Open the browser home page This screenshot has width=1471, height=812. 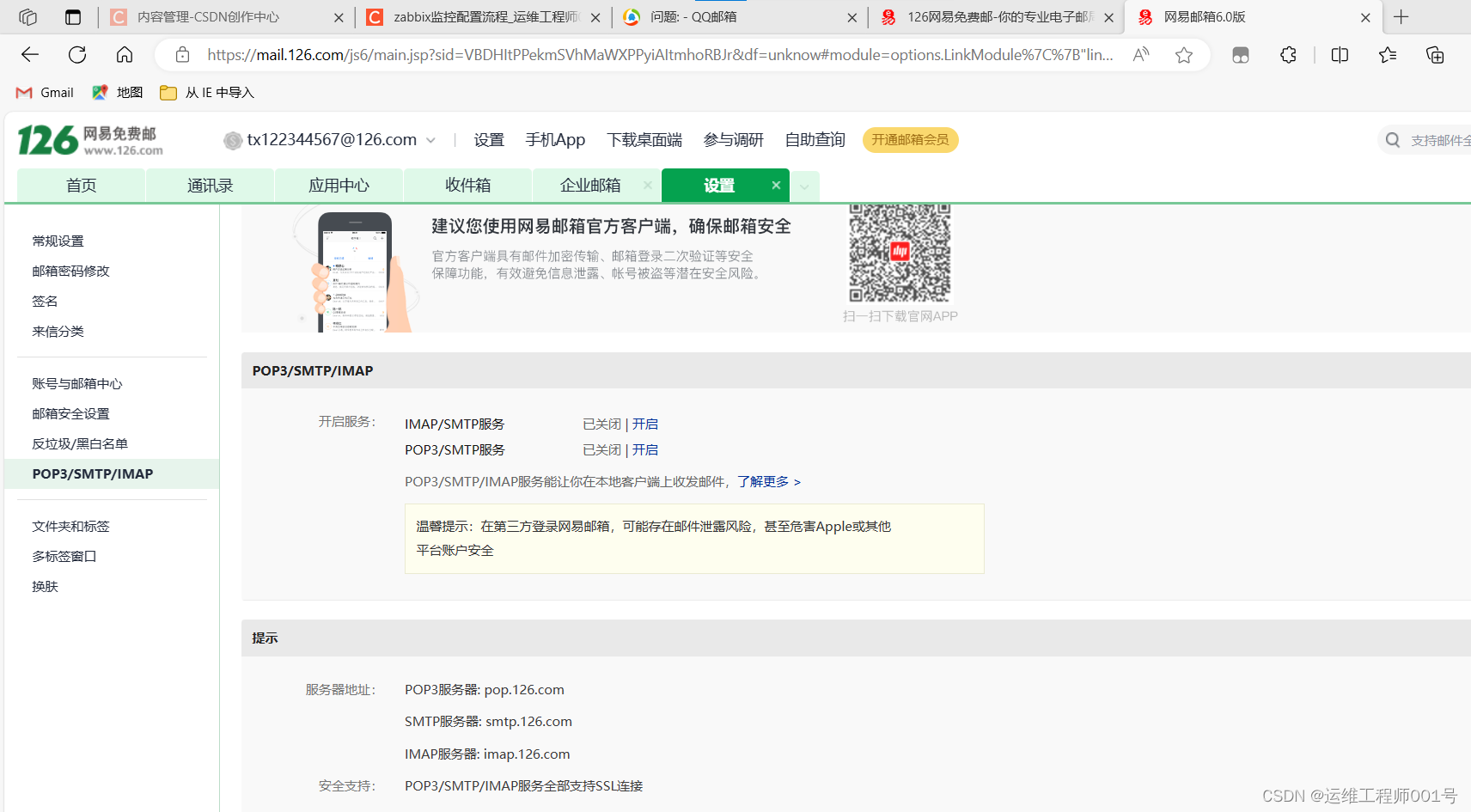(x=125, y=55)
